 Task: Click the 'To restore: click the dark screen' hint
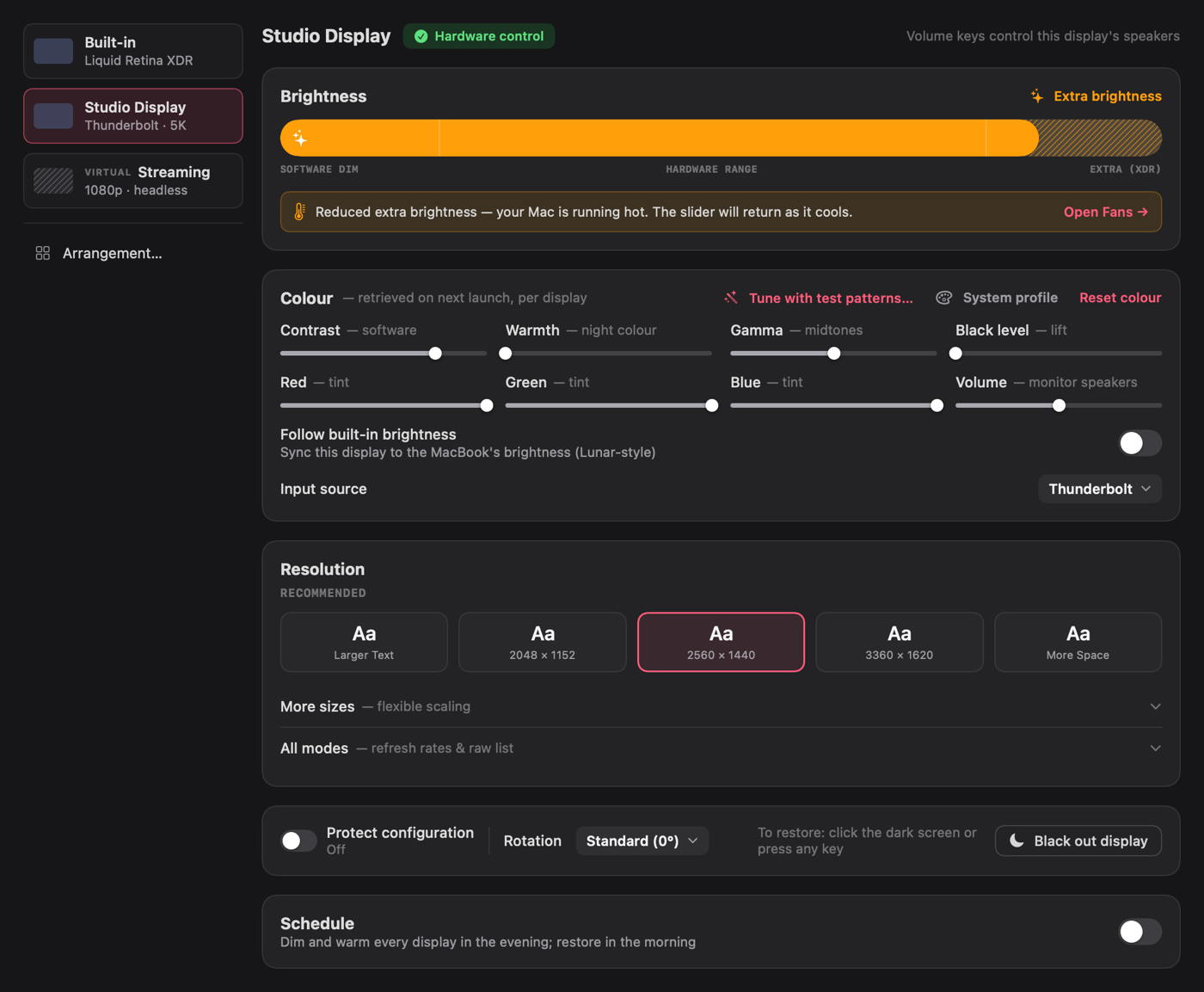coord(868,841)
